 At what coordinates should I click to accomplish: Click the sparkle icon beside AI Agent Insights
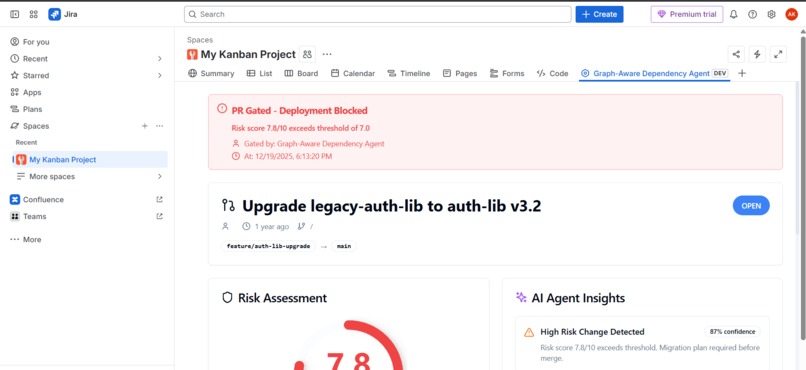[521, 298]
